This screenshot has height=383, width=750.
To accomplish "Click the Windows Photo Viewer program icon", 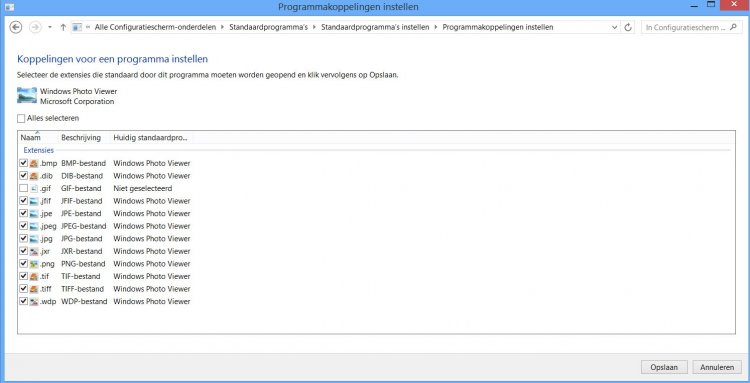I will (x=27, y=95).
